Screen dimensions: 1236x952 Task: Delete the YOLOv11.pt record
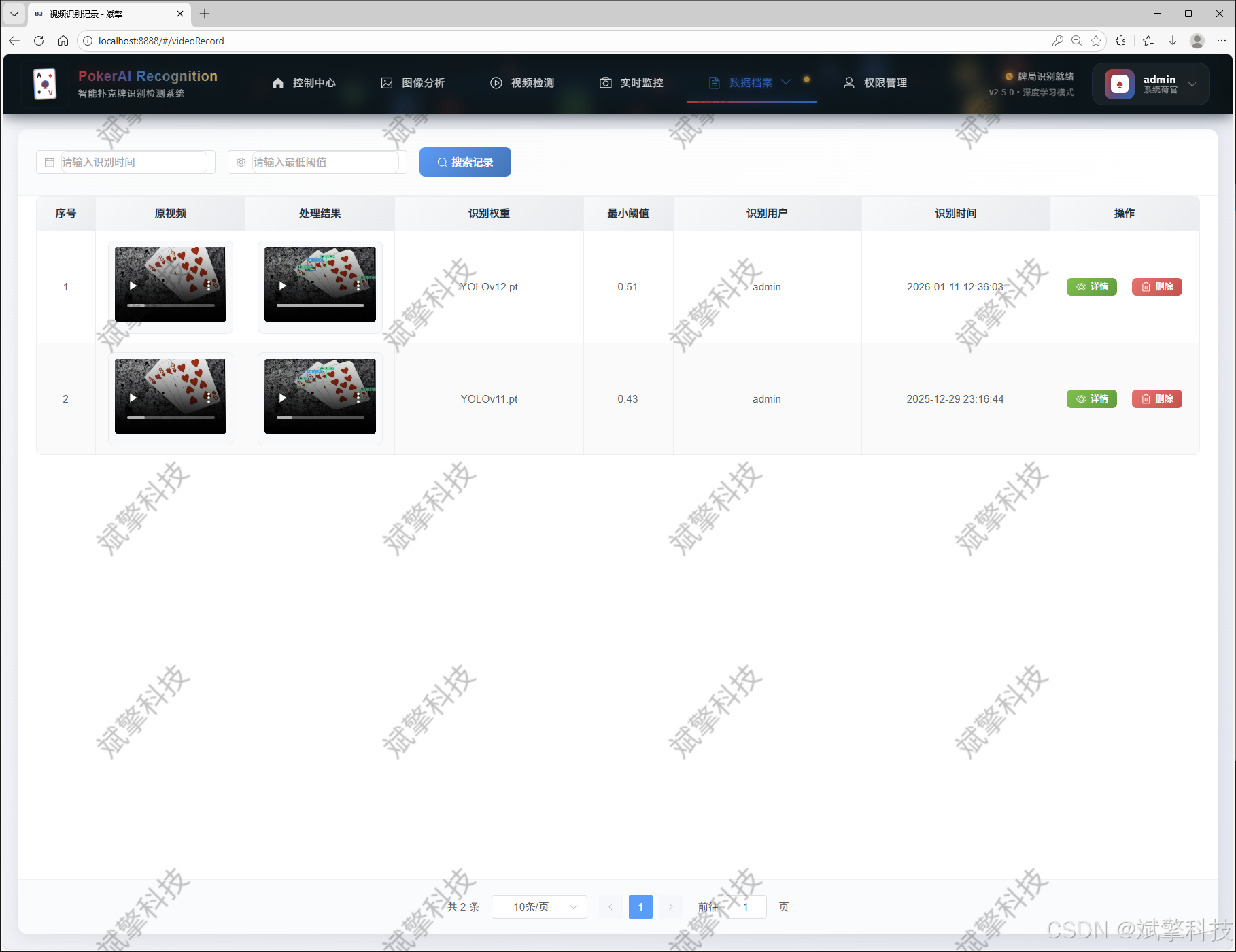(1157, 399)
